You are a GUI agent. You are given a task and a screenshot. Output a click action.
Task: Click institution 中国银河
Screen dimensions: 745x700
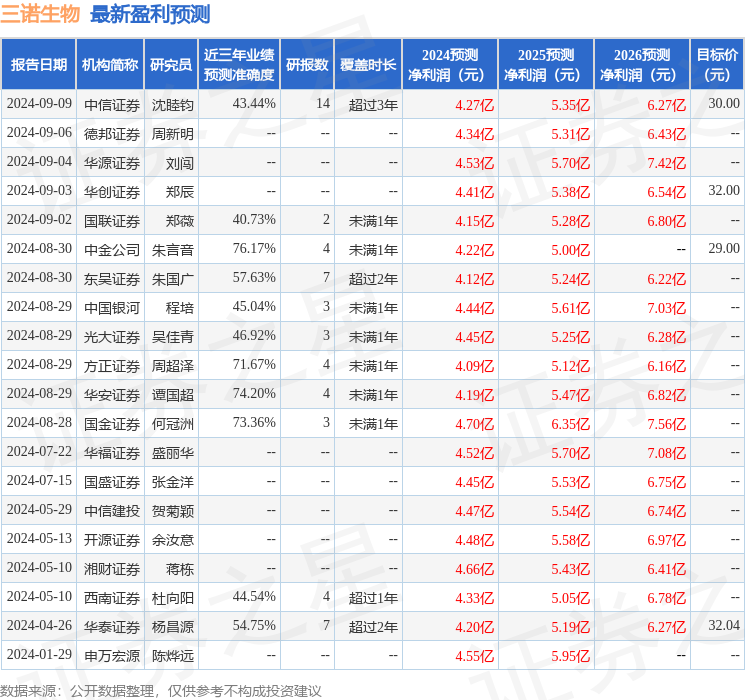112,308
